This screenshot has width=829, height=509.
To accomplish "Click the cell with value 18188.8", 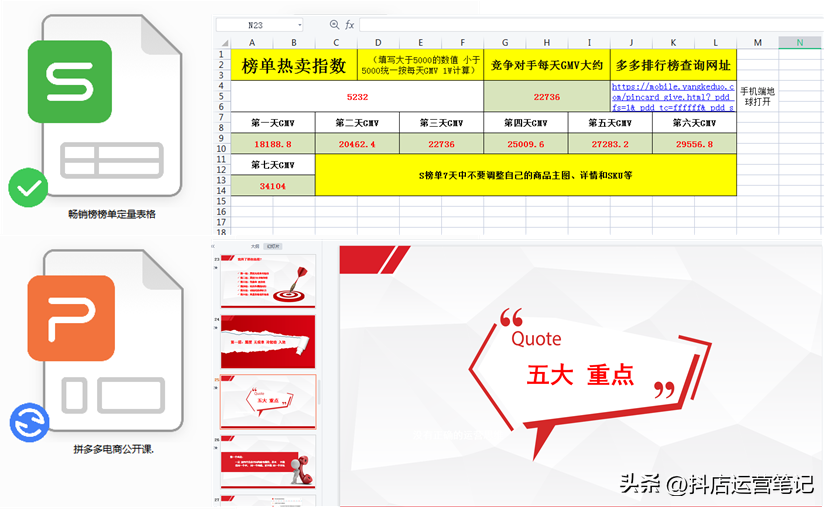I will pyautogui.click(x=273, y=144).
